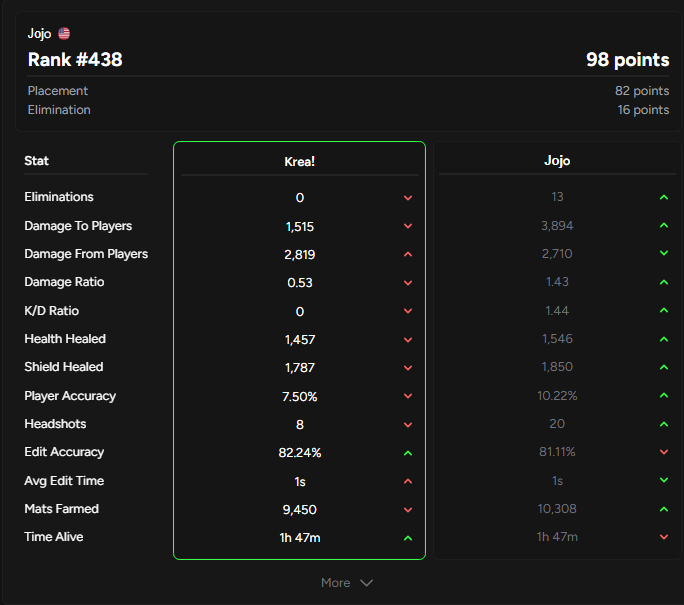This screenshot has height=605, width=684.
Task: Click the Elimination label in summary
Action: [x=59, y=110]
